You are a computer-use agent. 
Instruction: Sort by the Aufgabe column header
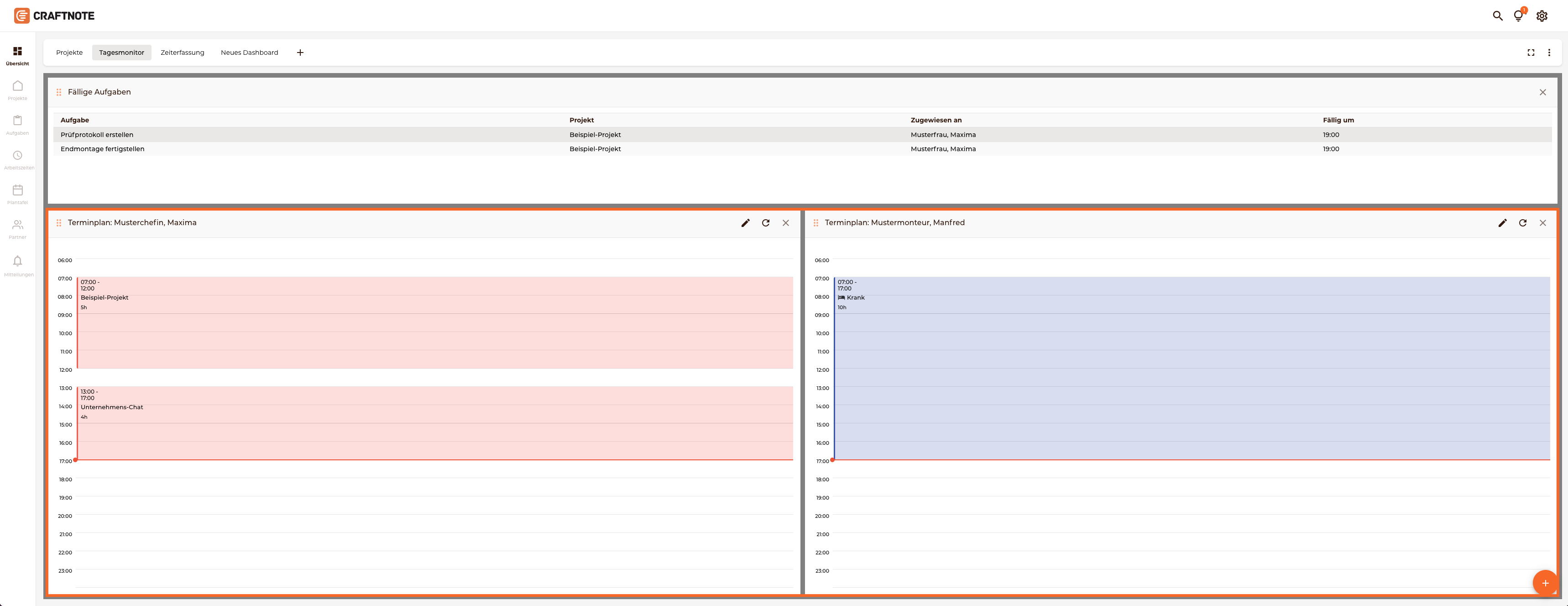[x=75, y=120]
